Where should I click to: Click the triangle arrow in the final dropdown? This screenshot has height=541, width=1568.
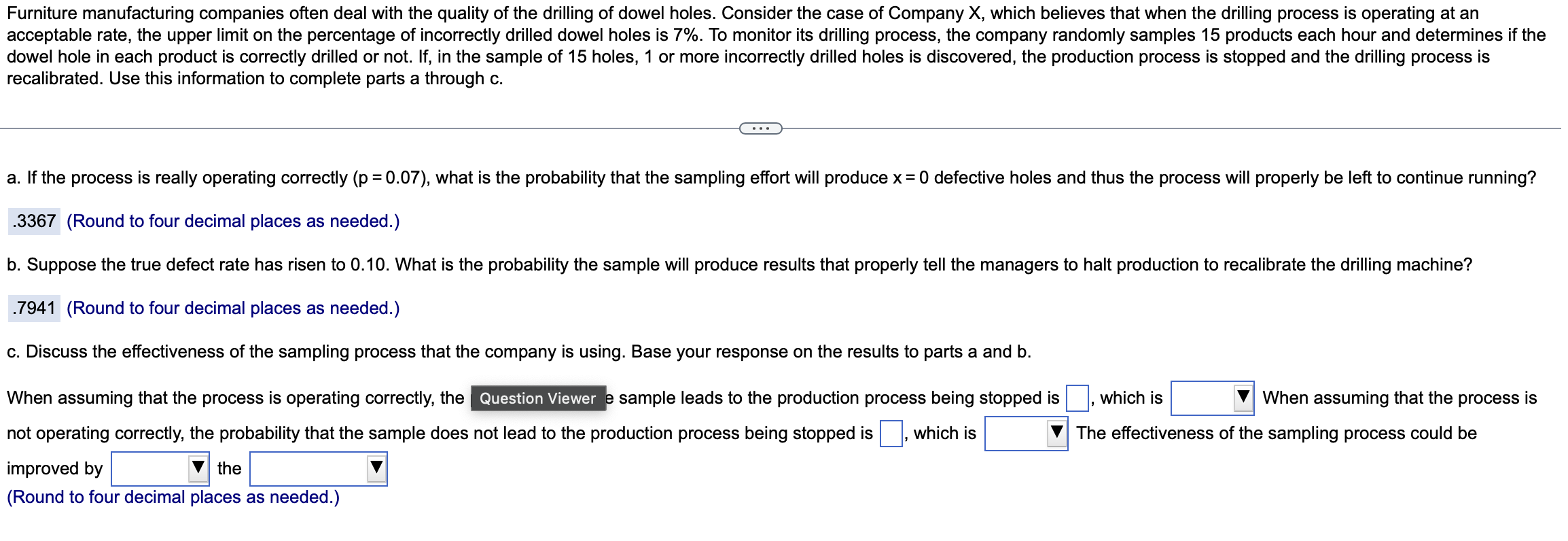pyautogui.click(x=376, y=468)
